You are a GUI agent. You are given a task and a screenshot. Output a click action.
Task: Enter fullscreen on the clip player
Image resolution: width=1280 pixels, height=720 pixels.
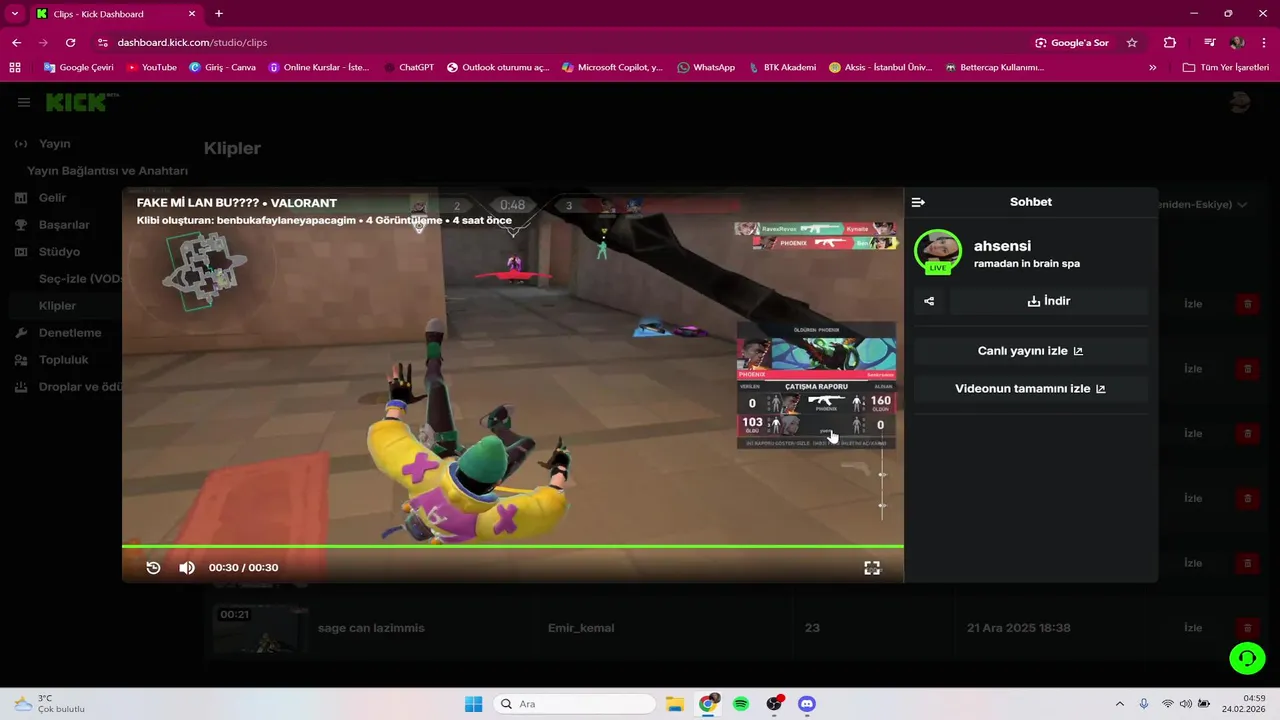(x=872, y=568)
